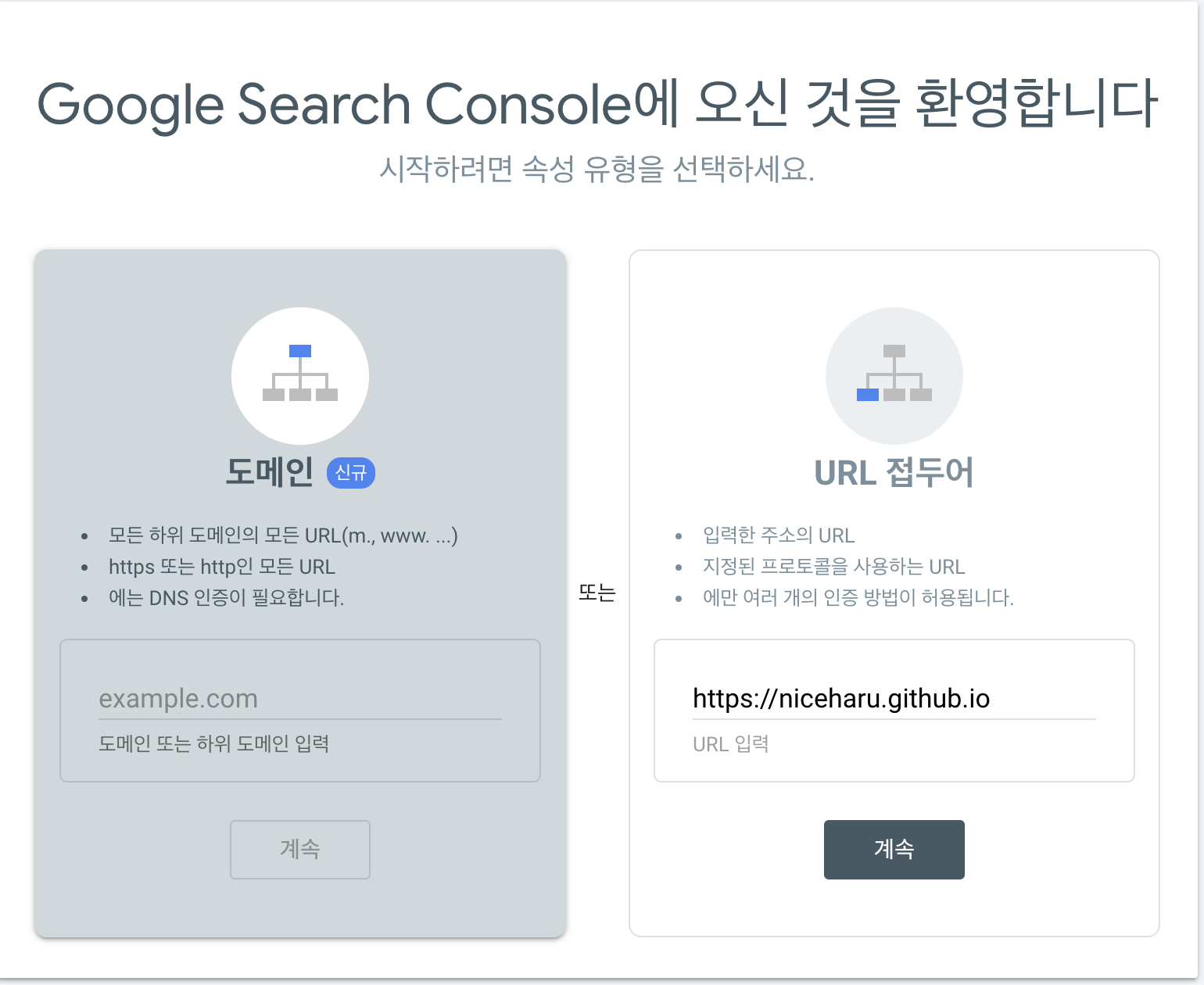Select the URL 접두어 heading
The height and width of the screenshot is (985, 1204).
pyautogui.click(x=894, y=473)
